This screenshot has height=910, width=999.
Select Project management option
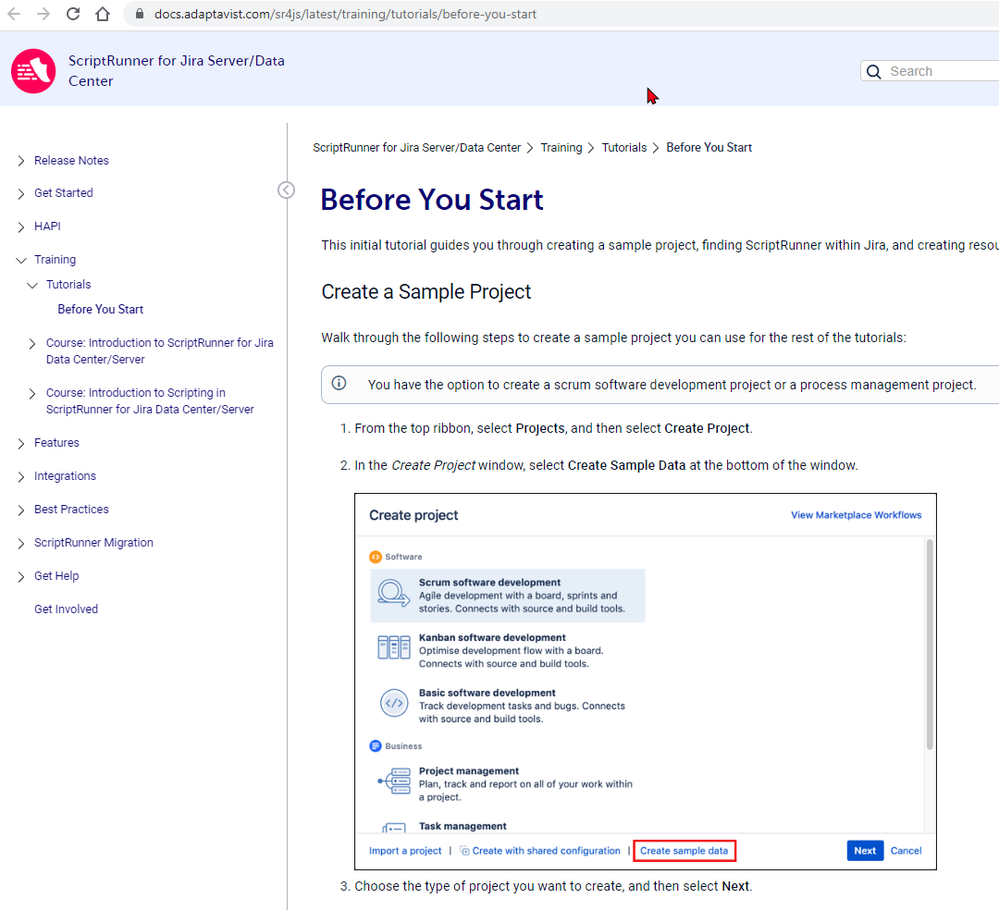[508, 783]
